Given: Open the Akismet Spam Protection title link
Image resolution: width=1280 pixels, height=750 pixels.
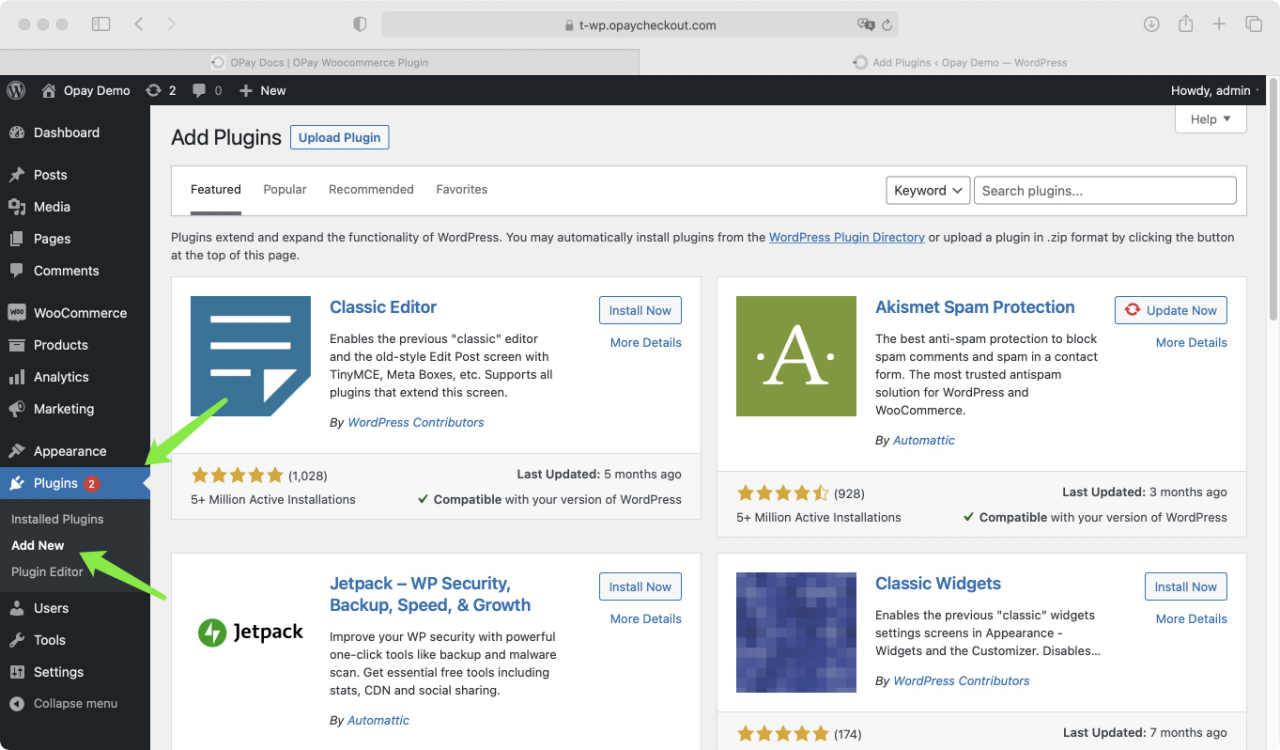Looking at the screenshot, I should coord(975,307).
